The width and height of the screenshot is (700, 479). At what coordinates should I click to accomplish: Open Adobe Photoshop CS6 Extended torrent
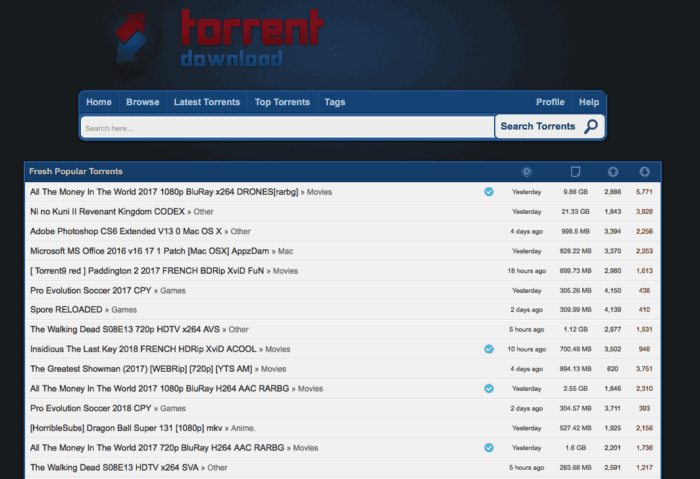tap(126, 231)
